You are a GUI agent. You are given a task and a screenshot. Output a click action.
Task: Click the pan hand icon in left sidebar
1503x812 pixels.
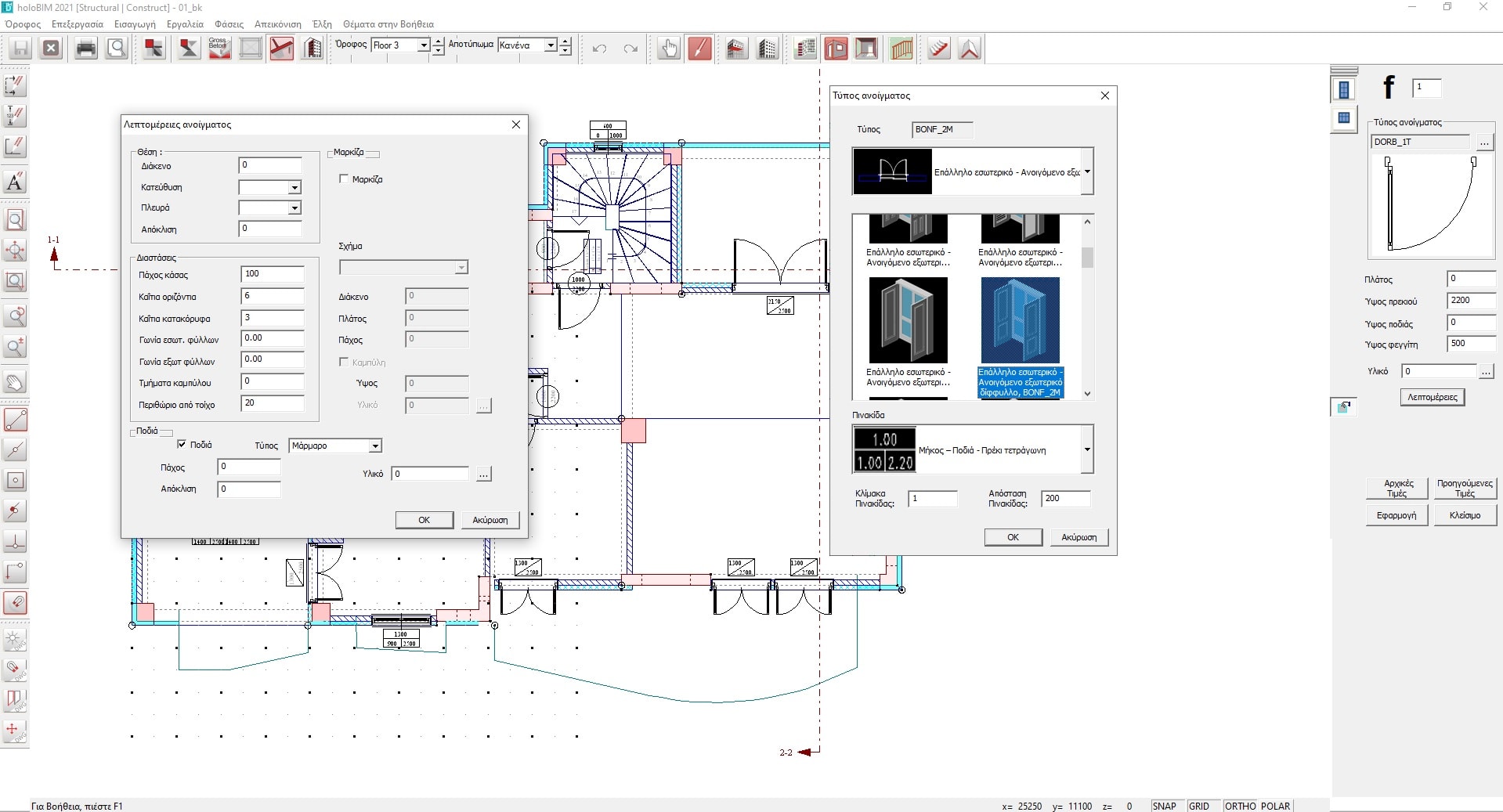point(15,383)
